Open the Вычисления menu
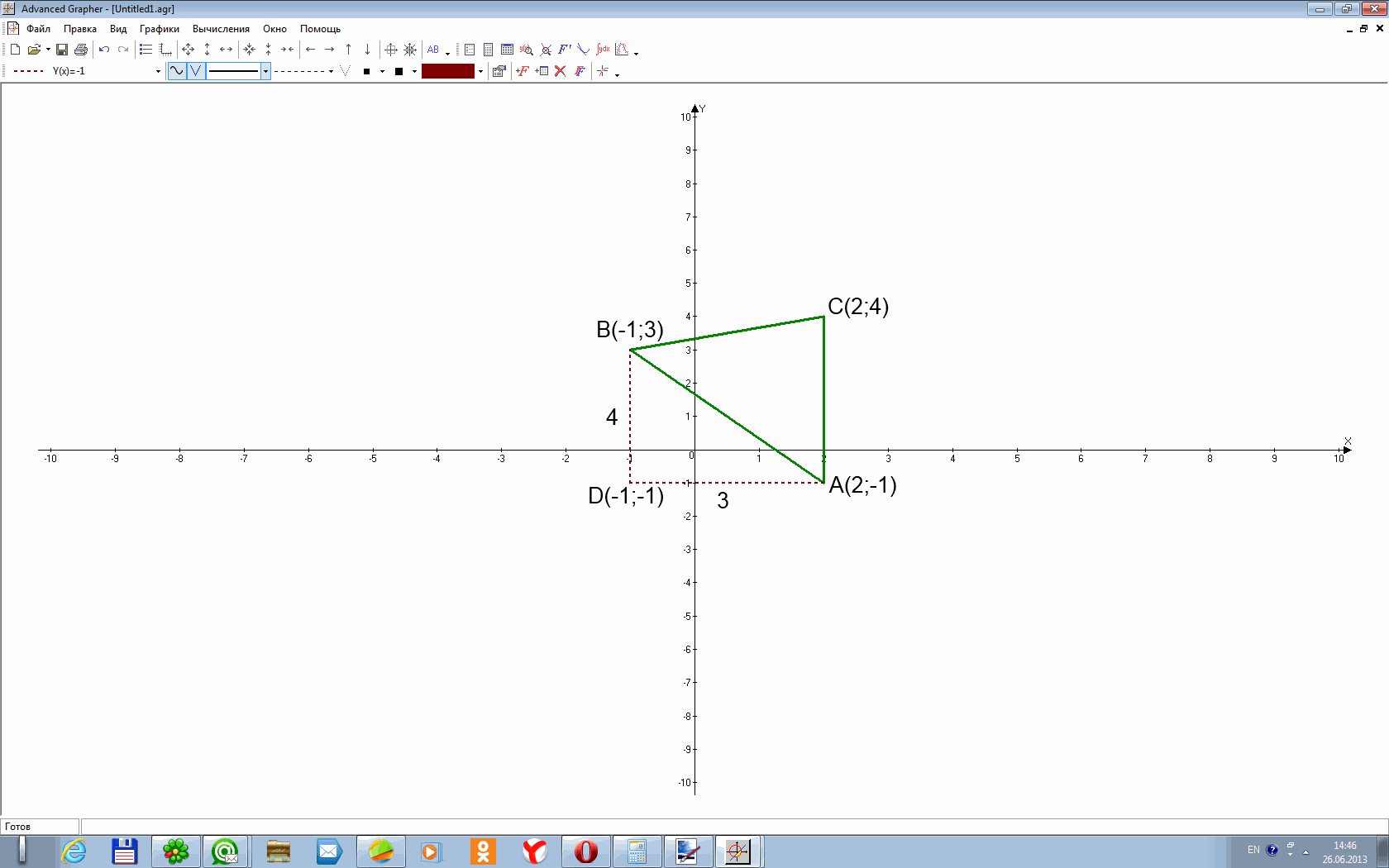 (221, 29)
